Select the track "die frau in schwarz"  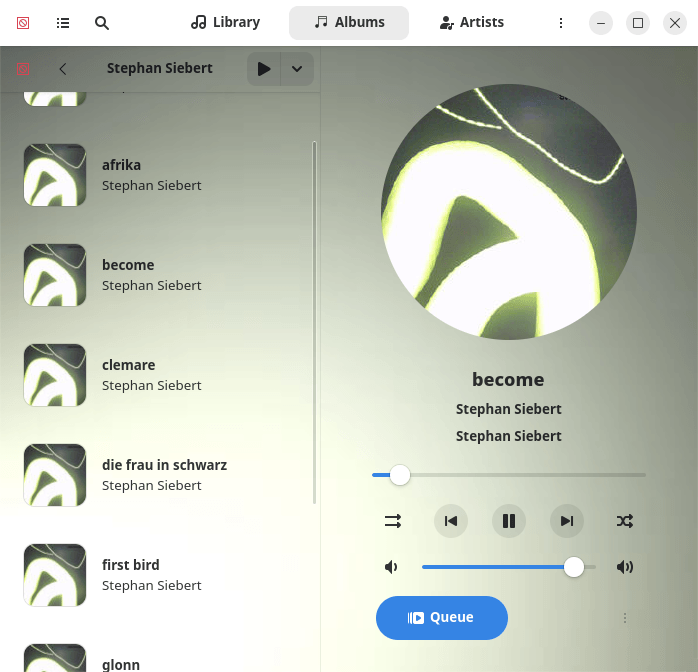pyautogui.click(x=164, y=465)
